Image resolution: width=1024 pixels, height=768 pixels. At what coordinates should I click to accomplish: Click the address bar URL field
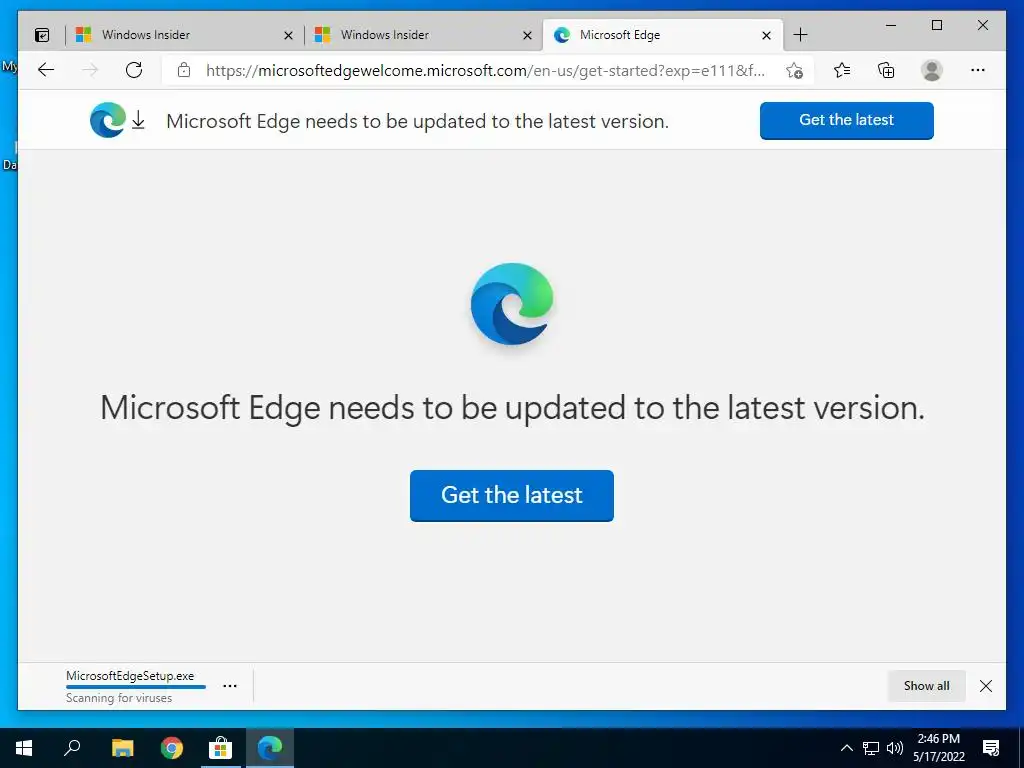485,71
